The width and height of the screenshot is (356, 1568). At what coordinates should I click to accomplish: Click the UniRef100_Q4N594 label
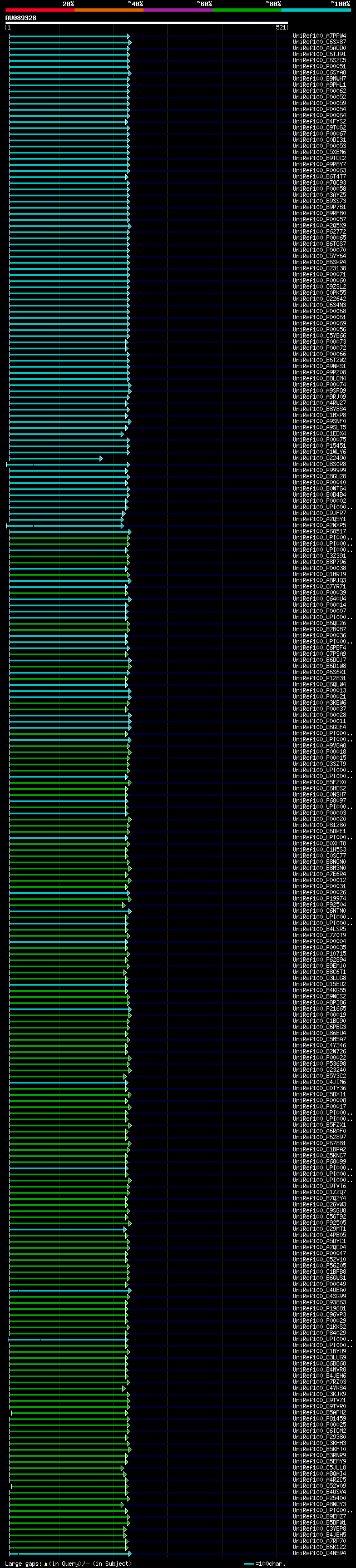tap(319, 1554)
